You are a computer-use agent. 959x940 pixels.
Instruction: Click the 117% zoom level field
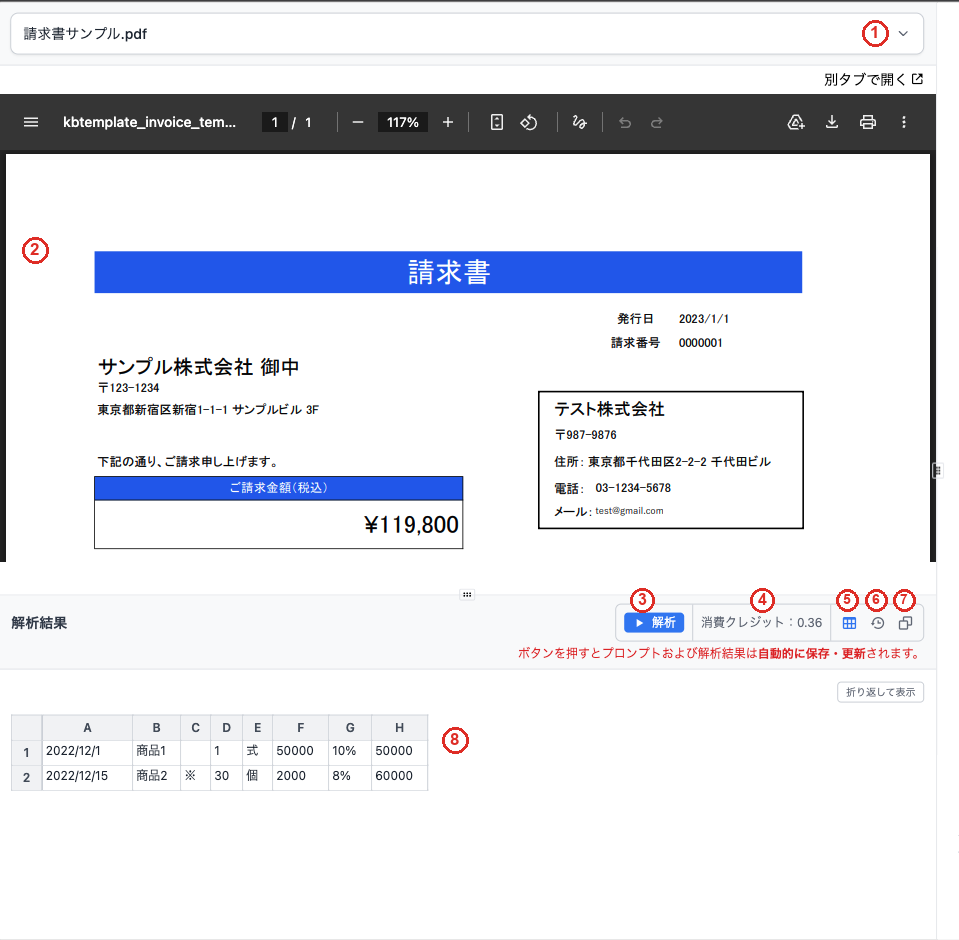[402, 122]
